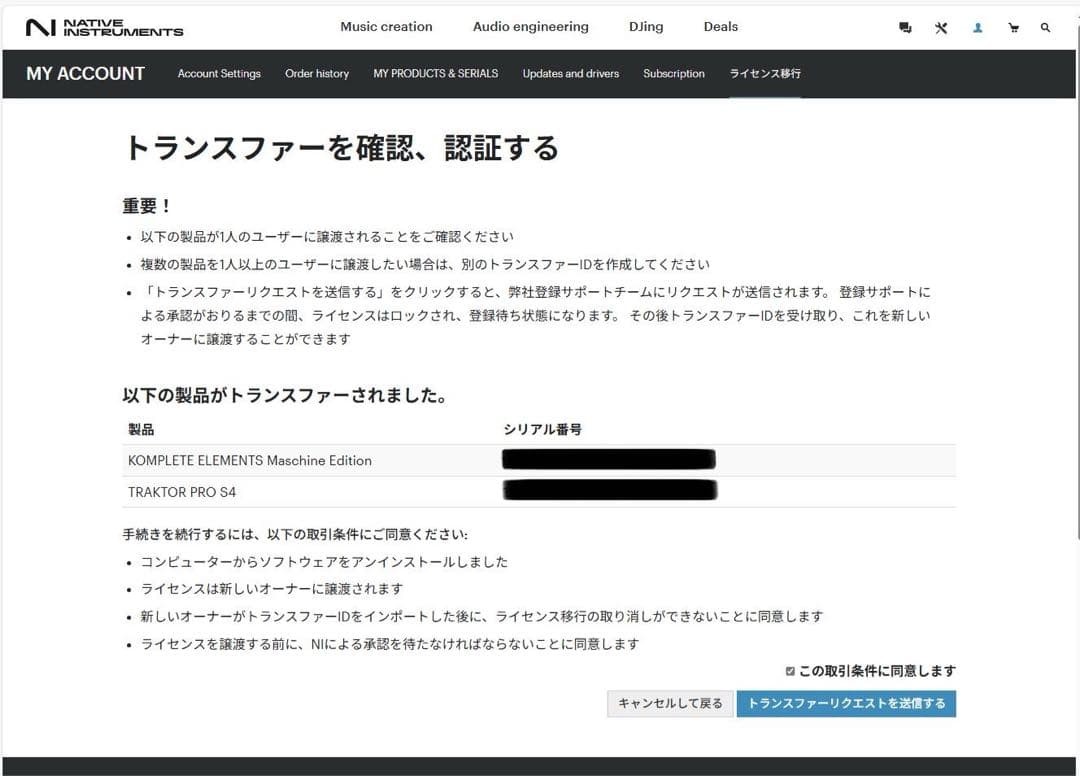
Task: Open the Audio engineering menu
Action: tap(530, 27)
